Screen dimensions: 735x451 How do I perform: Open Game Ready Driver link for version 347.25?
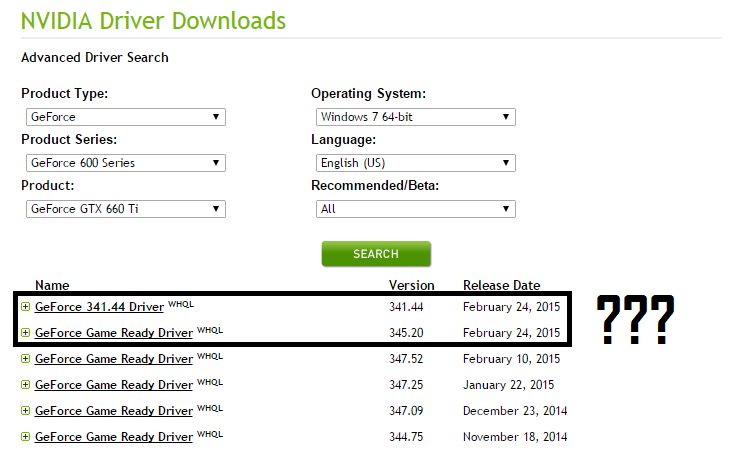114,385
